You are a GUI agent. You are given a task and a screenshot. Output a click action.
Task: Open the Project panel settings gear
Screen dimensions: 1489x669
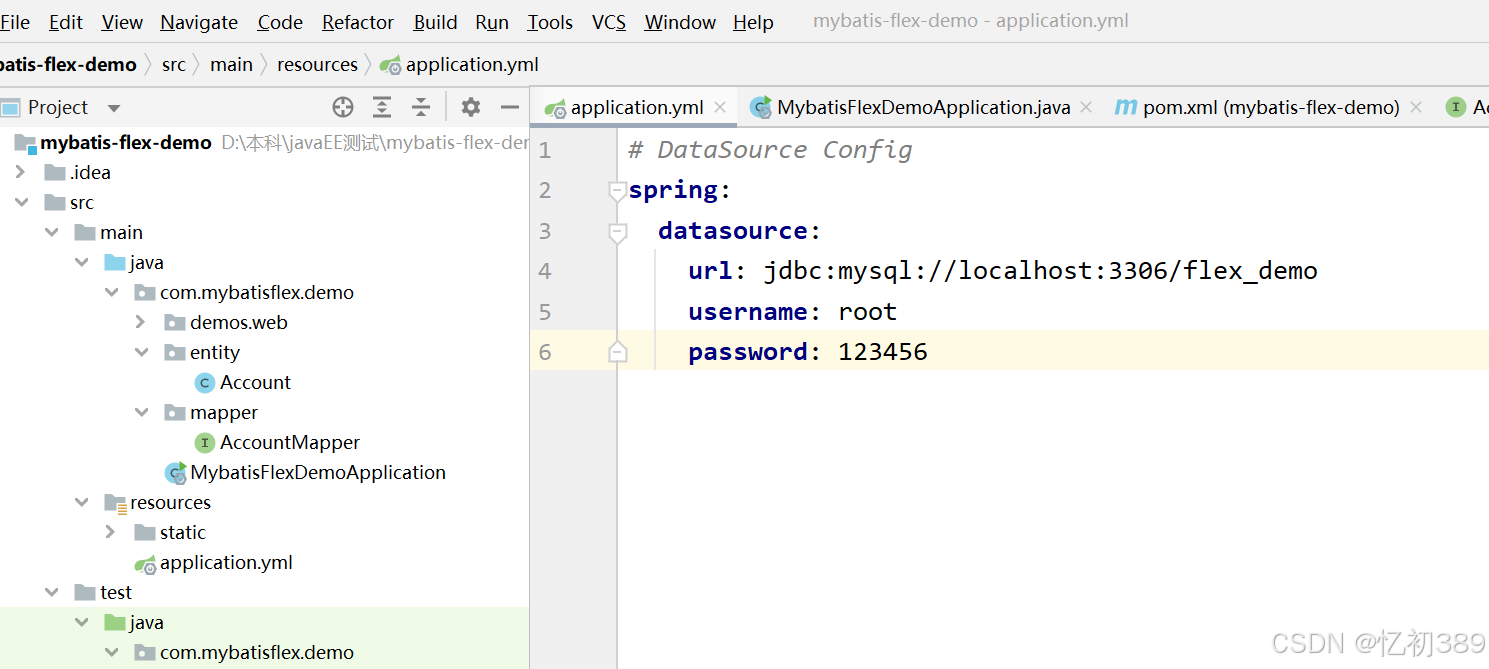470,107
